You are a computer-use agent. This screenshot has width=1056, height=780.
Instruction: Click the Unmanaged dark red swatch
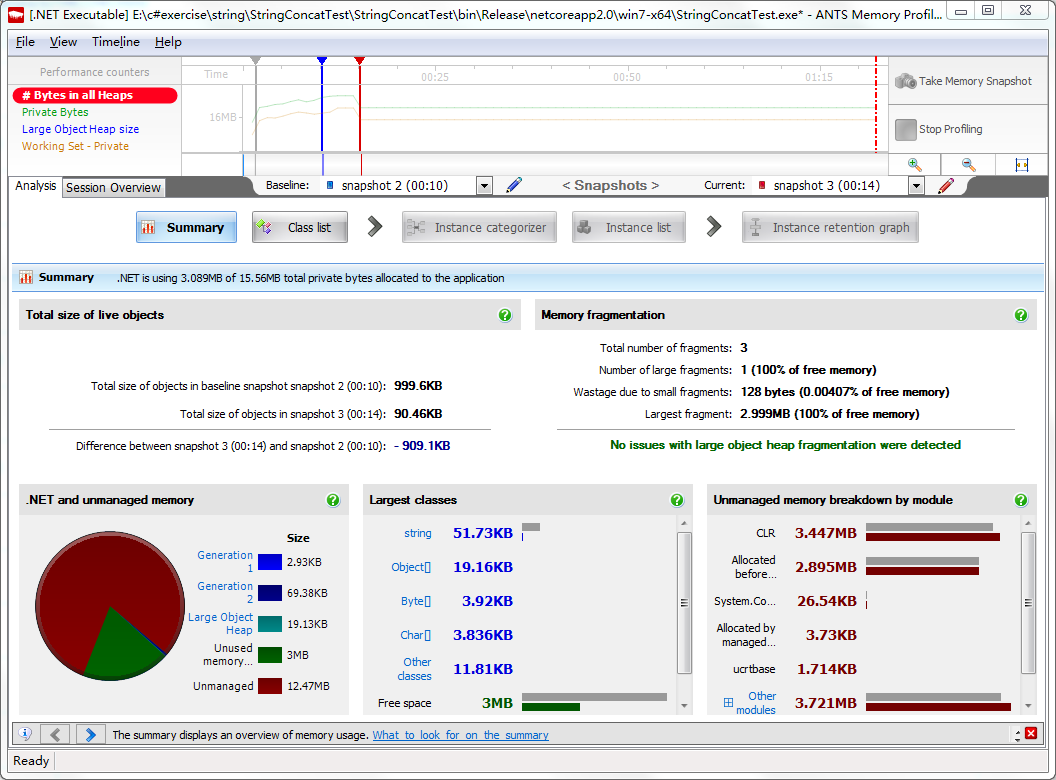point(270,686)
